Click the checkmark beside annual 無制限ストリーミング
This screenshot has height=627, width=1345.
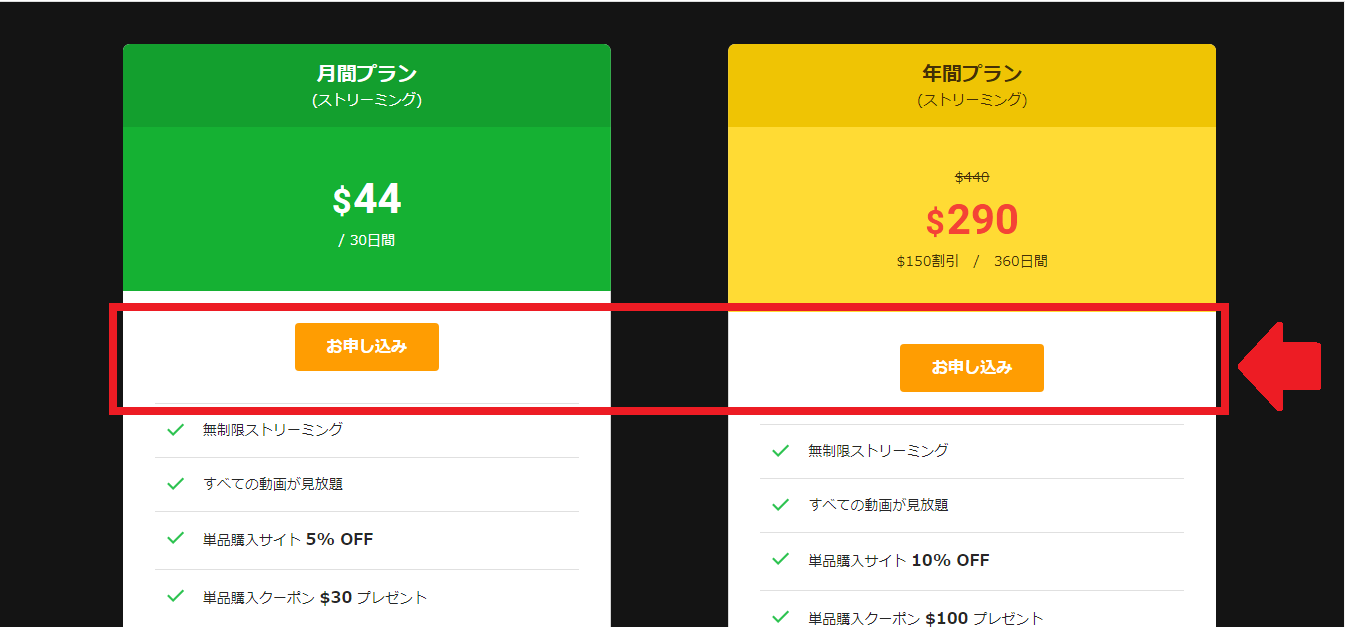coord(781,451)
